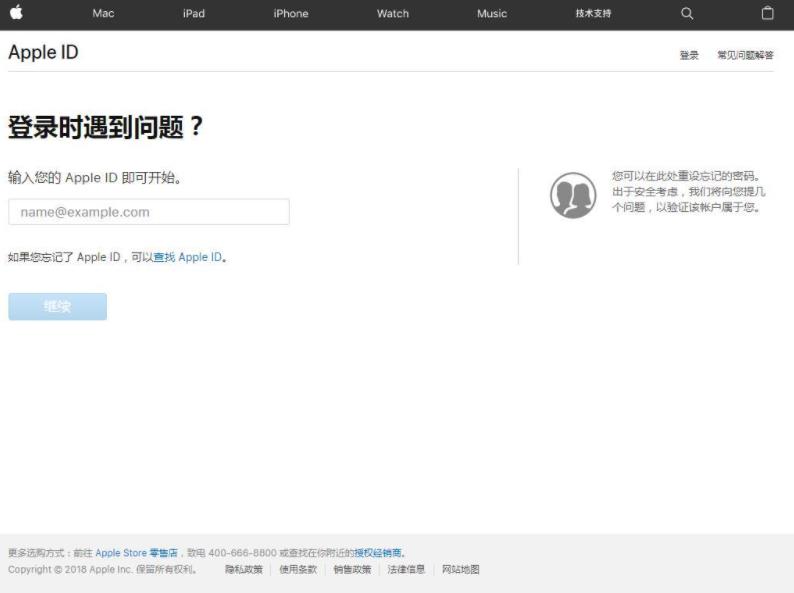794x593 pixels.
Task: Click the 授权经销商 footer link
Action: (377, 553)
